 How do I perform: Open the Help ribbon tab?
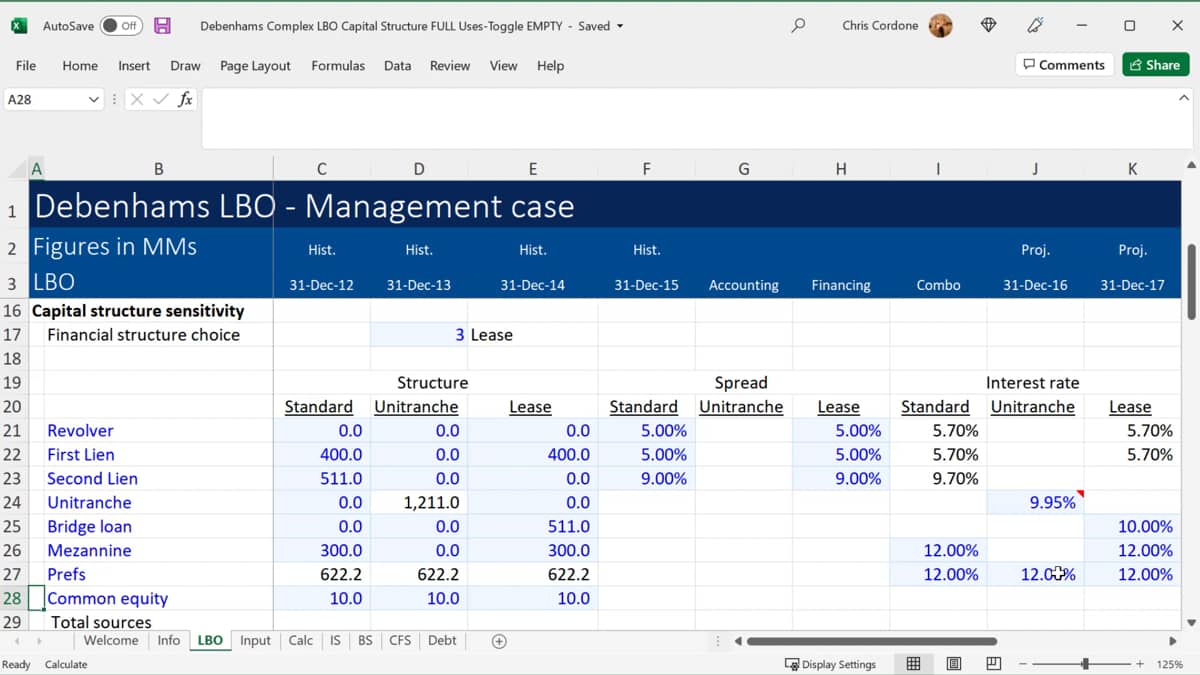click(x=550, y=66)
